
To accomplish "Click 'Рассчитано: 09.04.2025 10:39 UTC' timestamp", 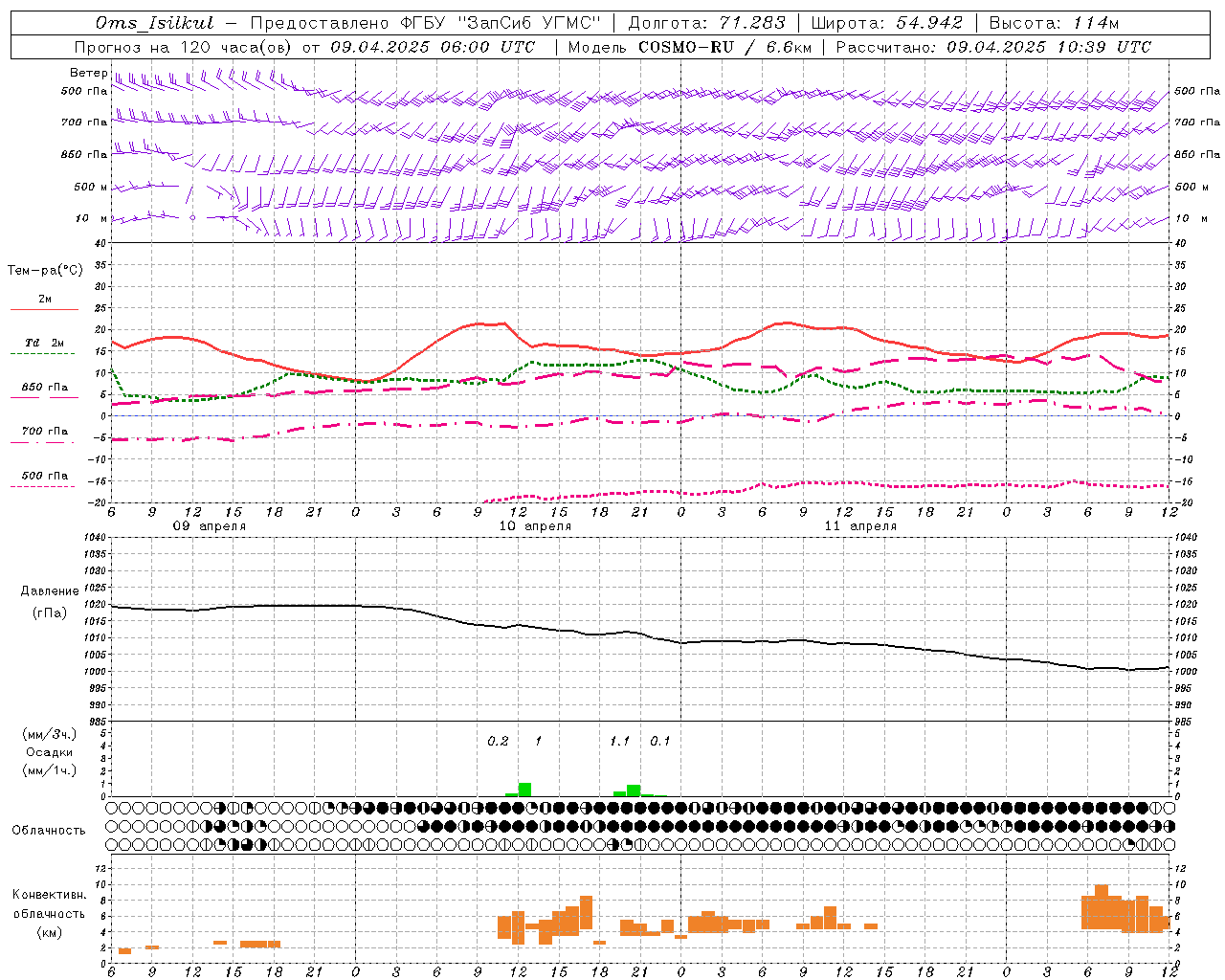I will pyautogui.click(x=993, y=47).
